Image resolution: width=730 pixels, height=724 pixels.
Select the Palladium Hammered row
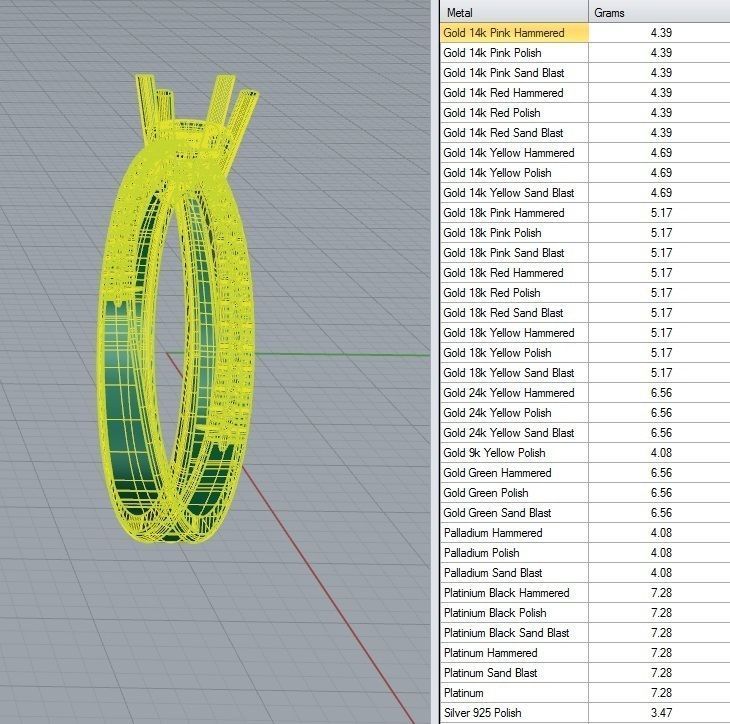click(585, 534)
